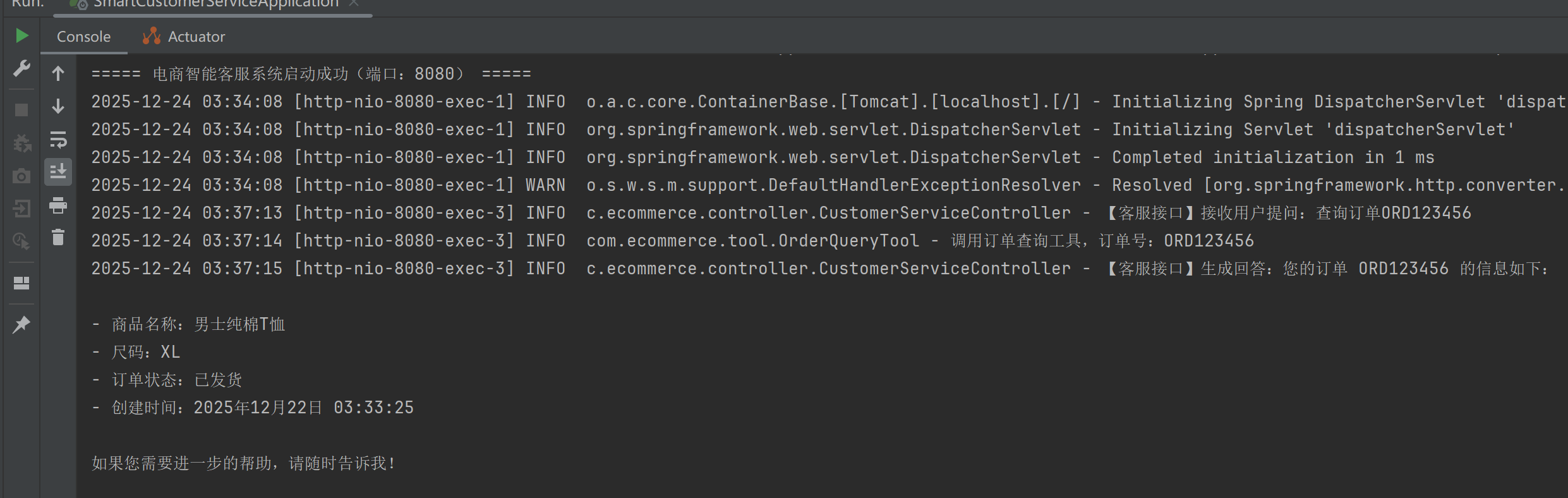Click the up arrow stack trace icon
This screenshot has height=498, width=1568.
tap(58, 74)
